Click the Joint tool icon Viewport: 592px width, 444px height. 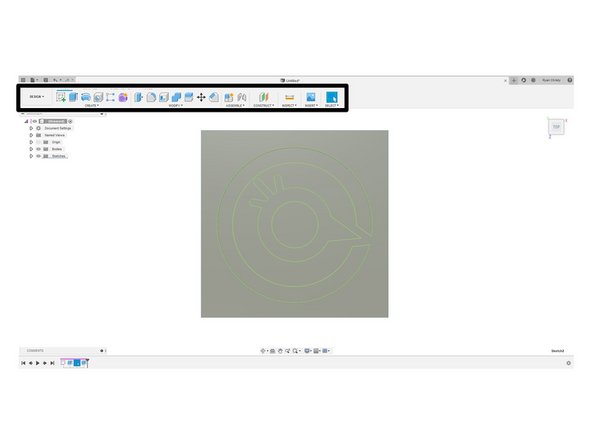coord(242,97)
